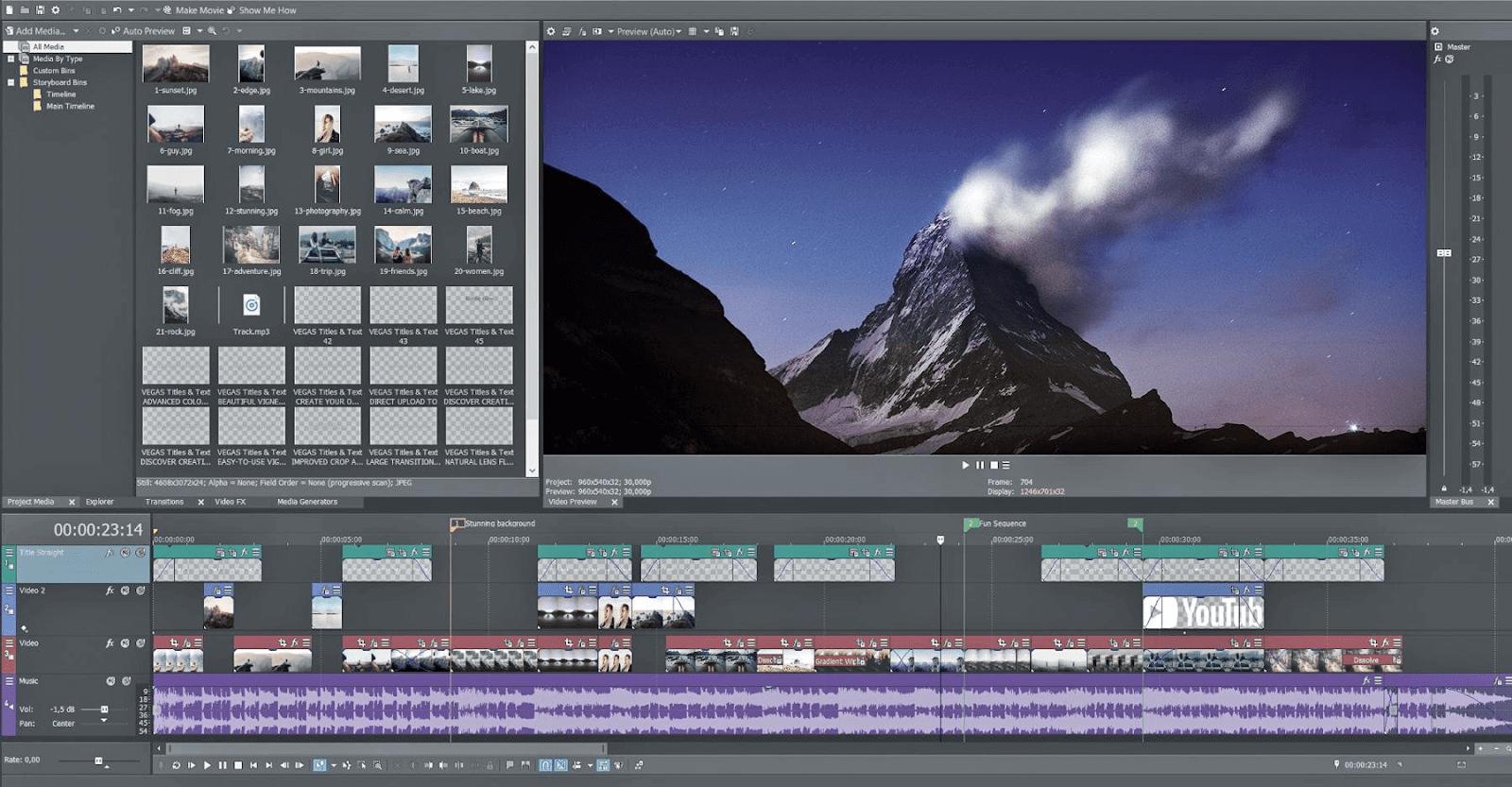Switch to the Transitions tab
Image resolution: width=1512 pixels, height=787 pixels.
tap(164, 502)
